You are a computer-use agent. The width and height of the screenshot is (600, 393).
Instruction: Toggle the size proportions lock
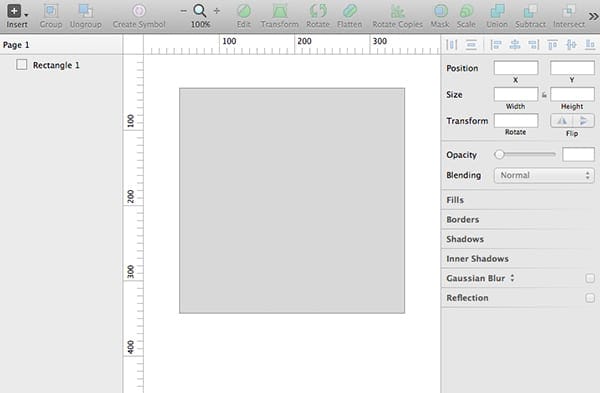pyautogui.click(x=544, y=95)
